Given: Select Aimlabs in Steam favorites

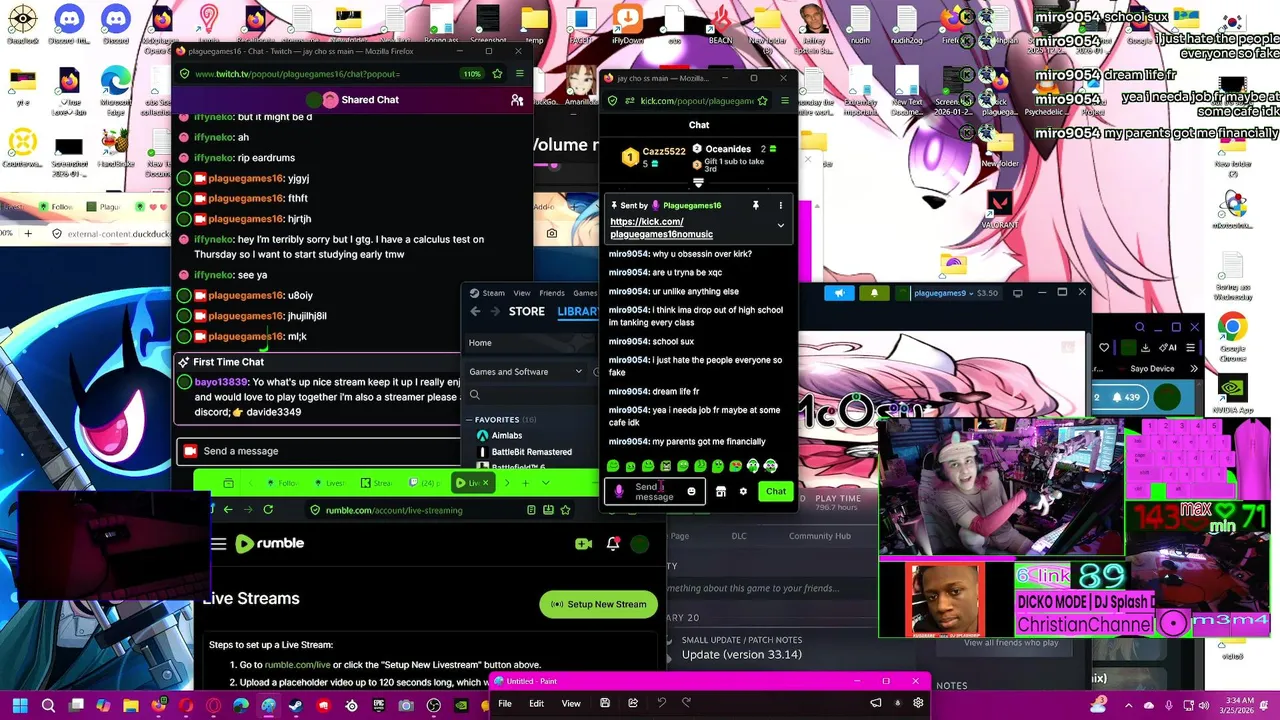Looking at the screenshot, I should (507, 436).
